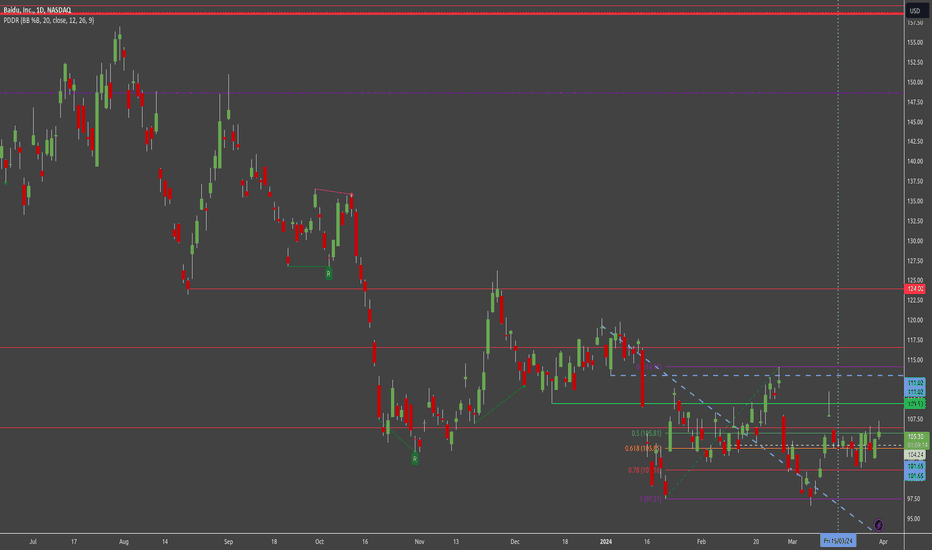Click the 01:09:14 bar countdown label
The height and width of the screenshot is (550, 932).
click(x=916, y=445)
